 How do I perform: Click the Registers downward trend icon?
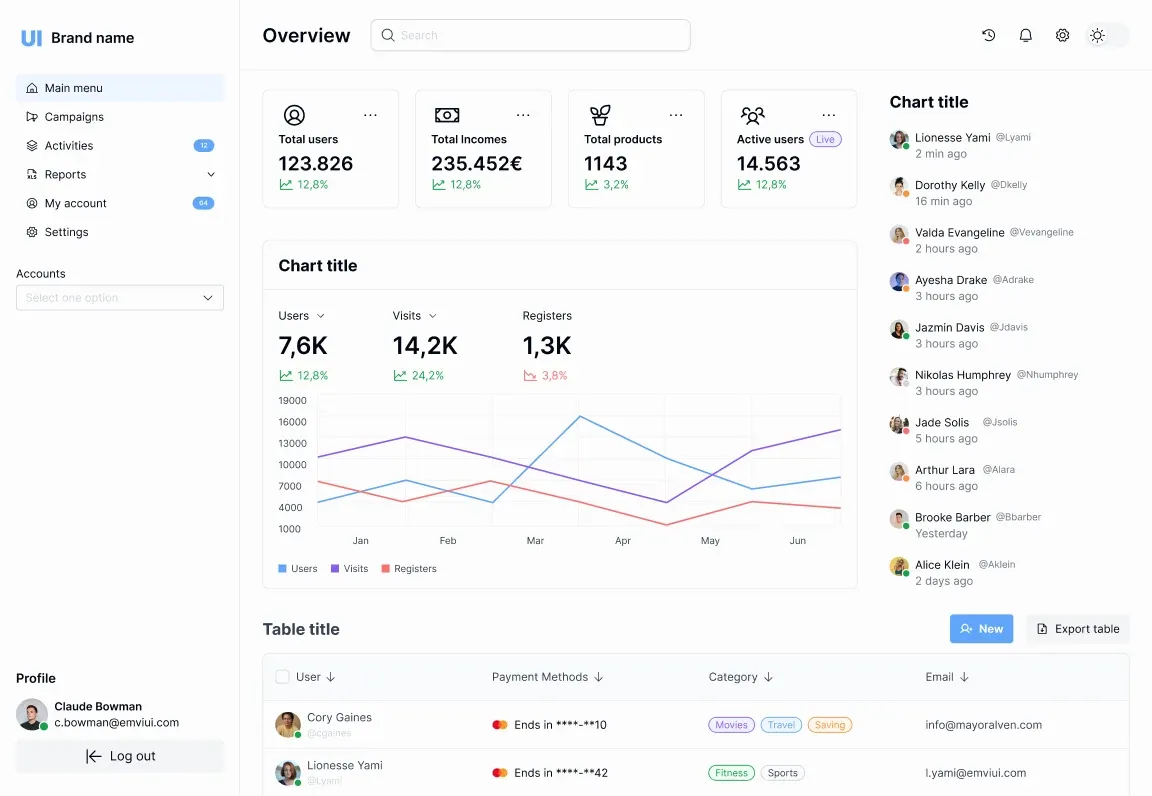[530, 376]
